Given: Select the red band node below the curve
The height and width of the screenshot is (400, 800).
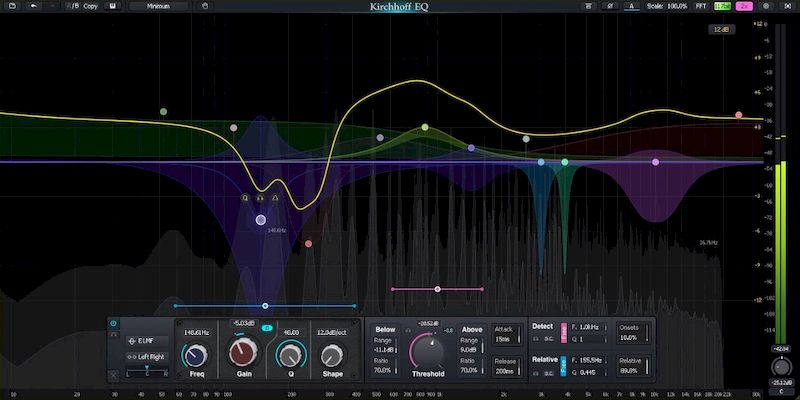Looking at the screenshot, I should [308, 244].
